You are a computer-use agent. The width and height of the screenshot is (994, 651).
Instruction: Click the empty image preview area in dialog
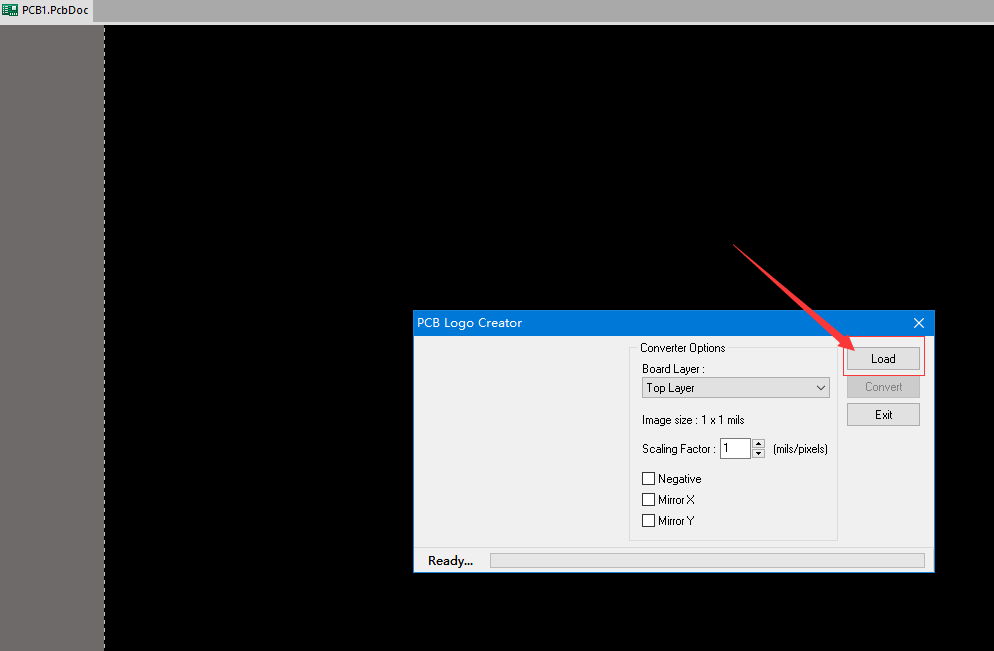pyautogui.click(x=520, y=440)
